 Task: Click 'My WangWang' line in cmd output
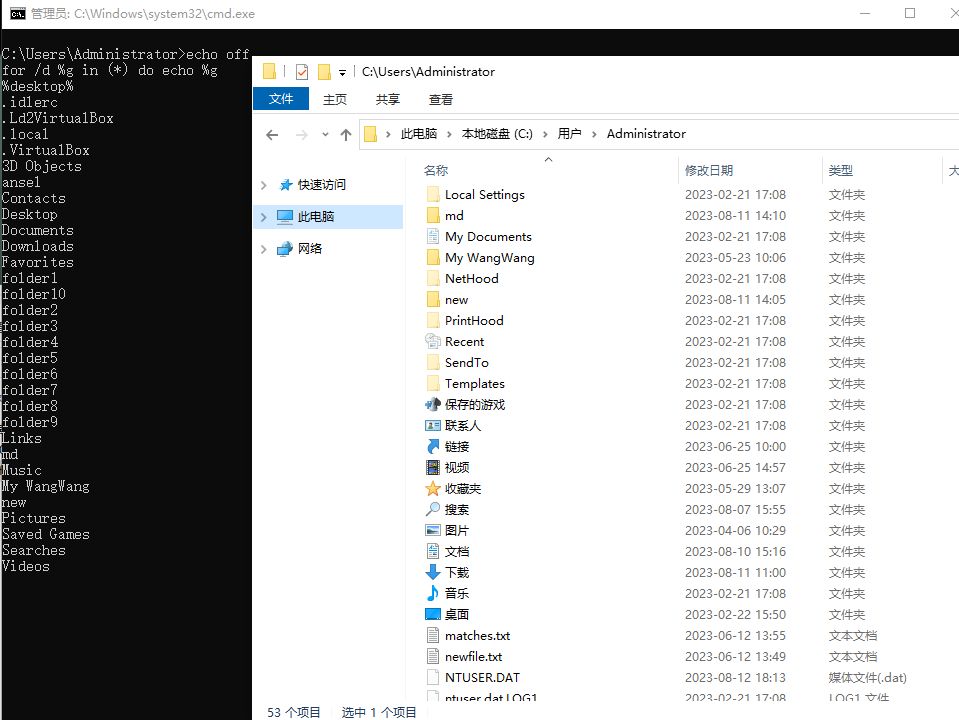click(45, 486)
